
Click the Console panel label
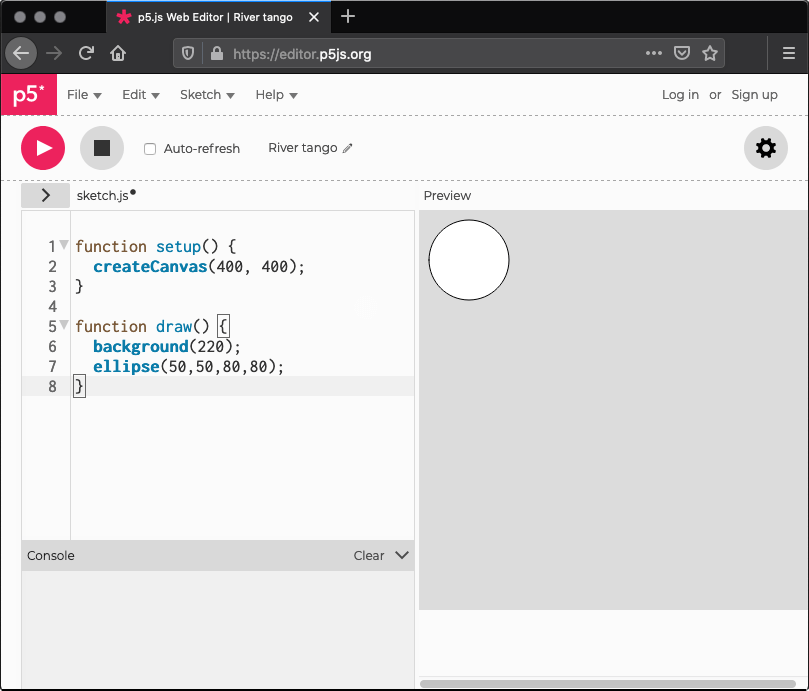[x=51, y=556]
